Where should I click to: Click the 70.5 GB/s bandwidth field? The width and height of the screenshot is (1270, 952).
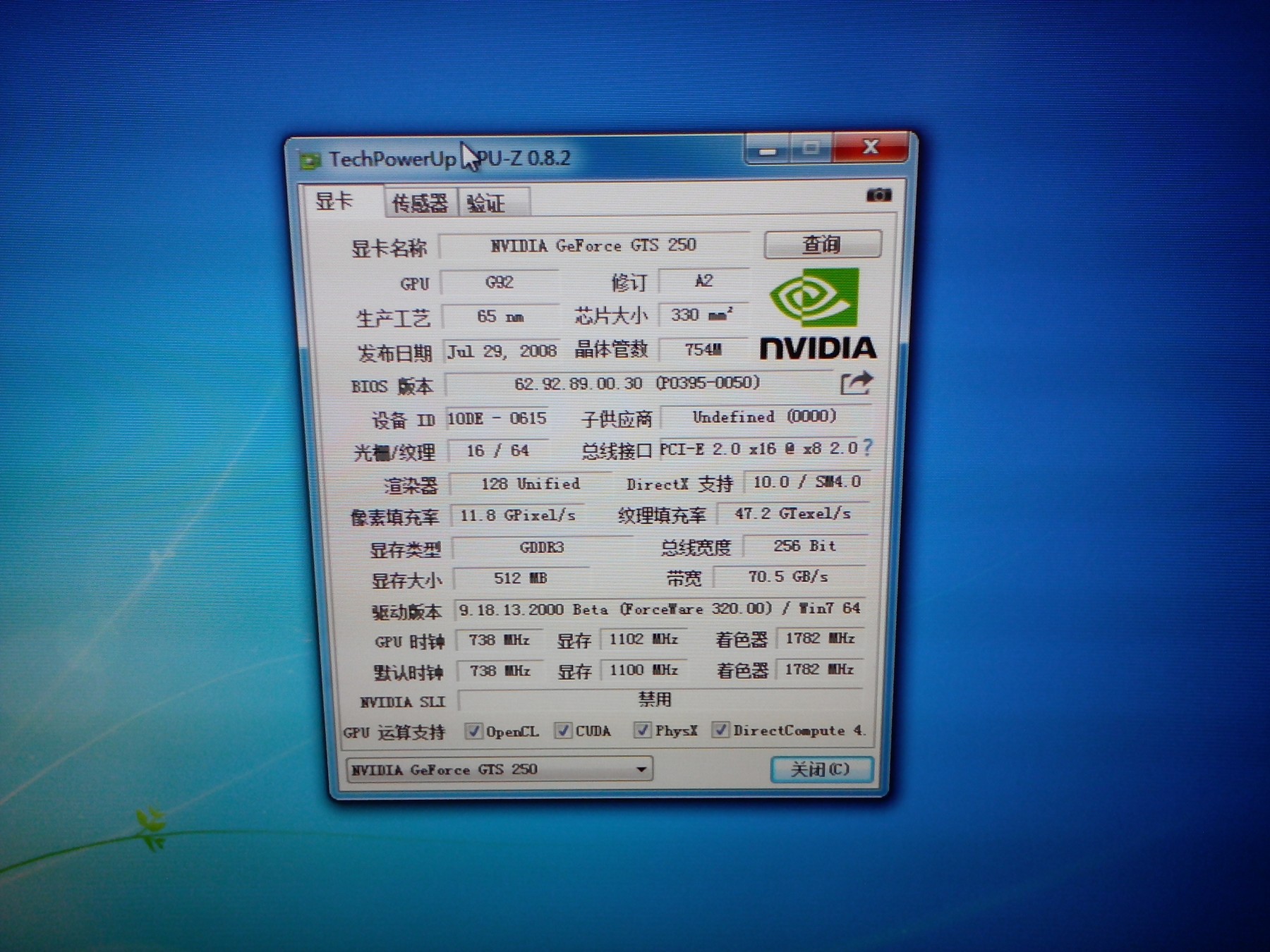[x=790, y=577]
